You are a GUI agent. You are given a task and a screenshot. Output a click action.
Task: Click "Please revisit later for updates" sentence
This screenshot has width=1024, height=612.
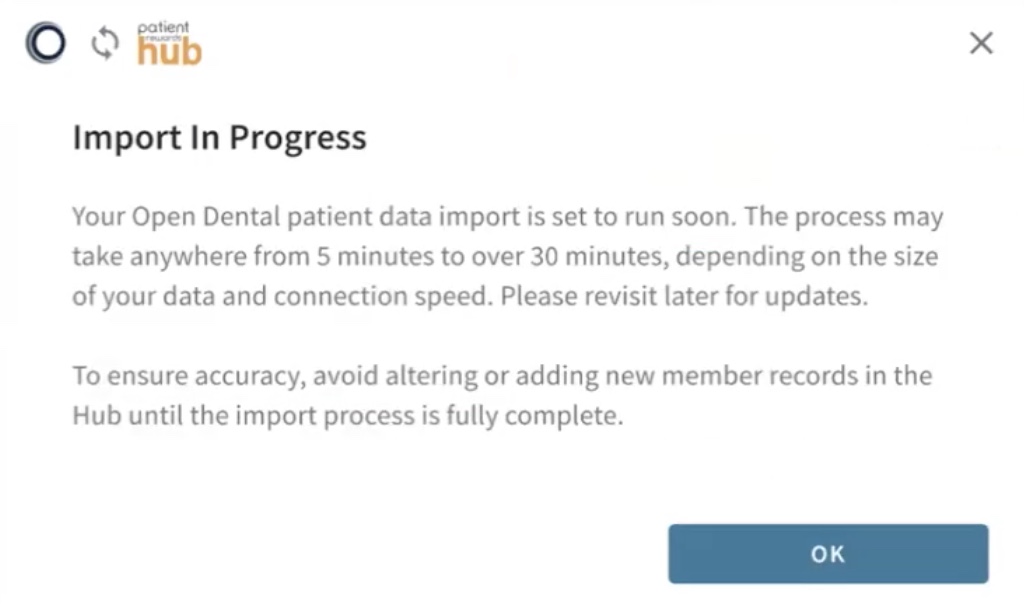click(x=684, y=297)
